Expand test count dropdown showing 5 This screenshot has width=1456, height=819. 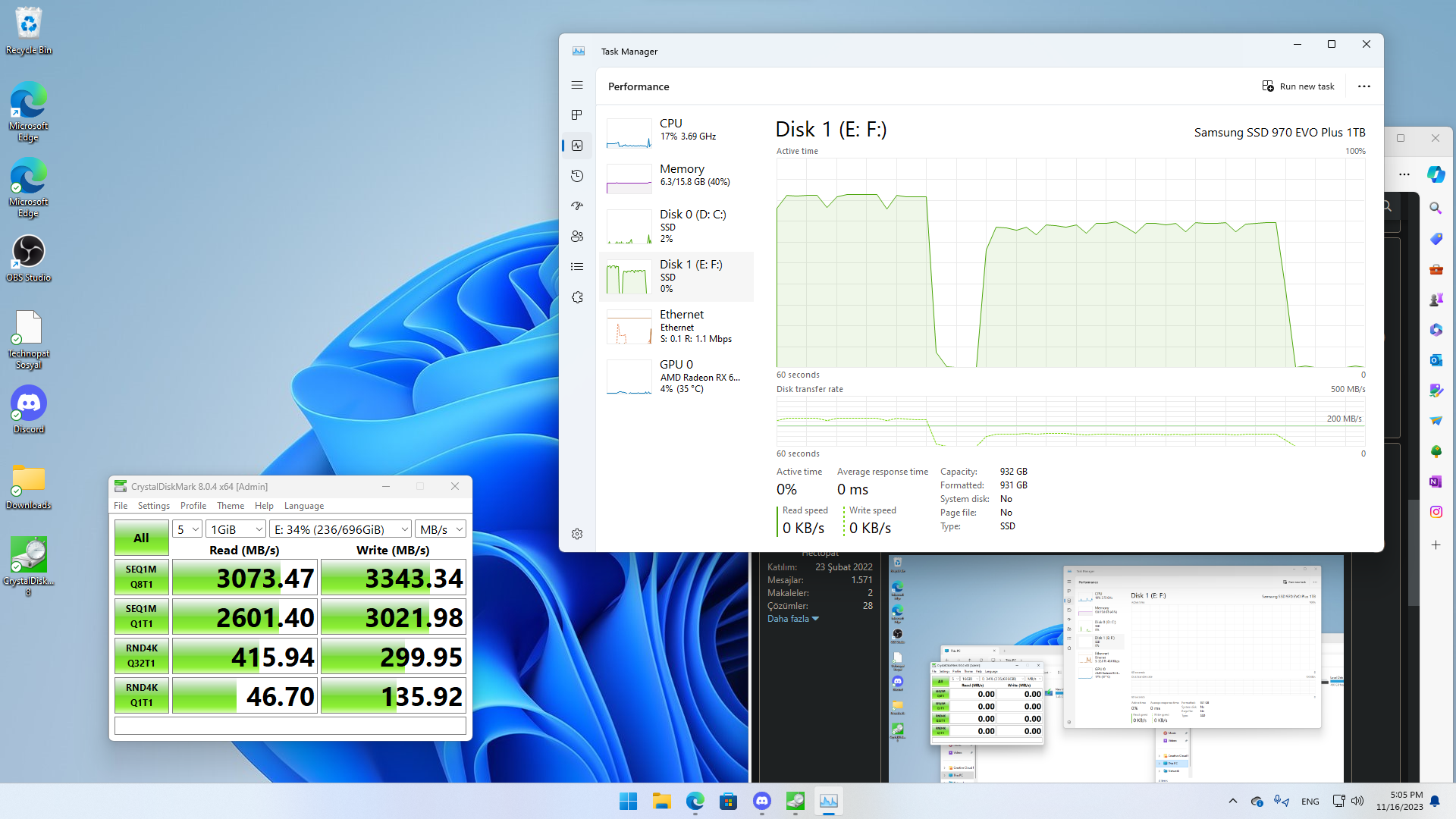coord(187,529)
